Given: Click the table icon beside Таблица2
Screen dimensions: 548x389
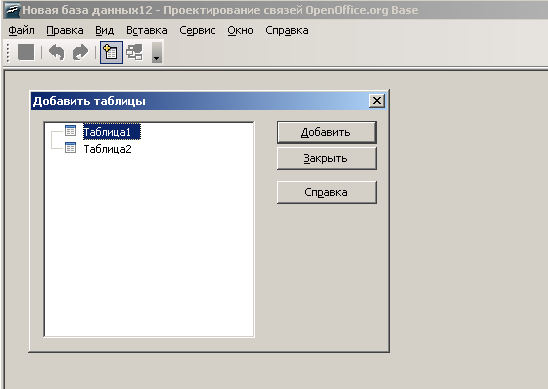Looking at the screenshot, I should click(x=71, y=147).
